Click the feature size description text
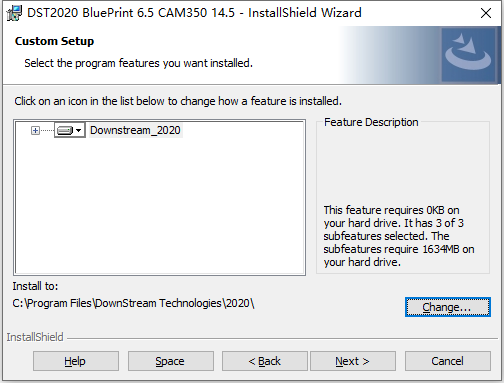Image resolution: width=504 pixels, height=383 pixels. (399, 236)
